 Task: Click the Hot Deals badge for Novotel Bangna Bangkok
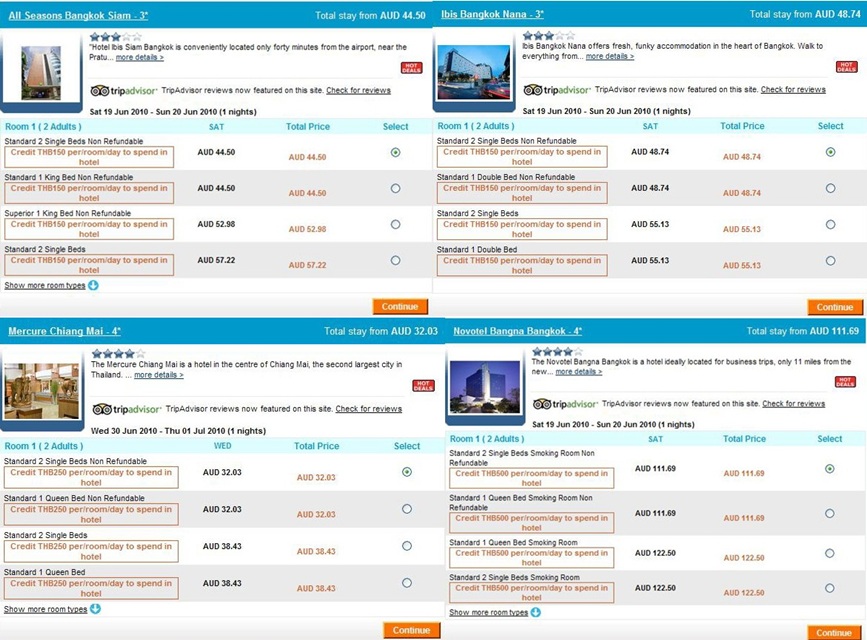pos(845,381)
